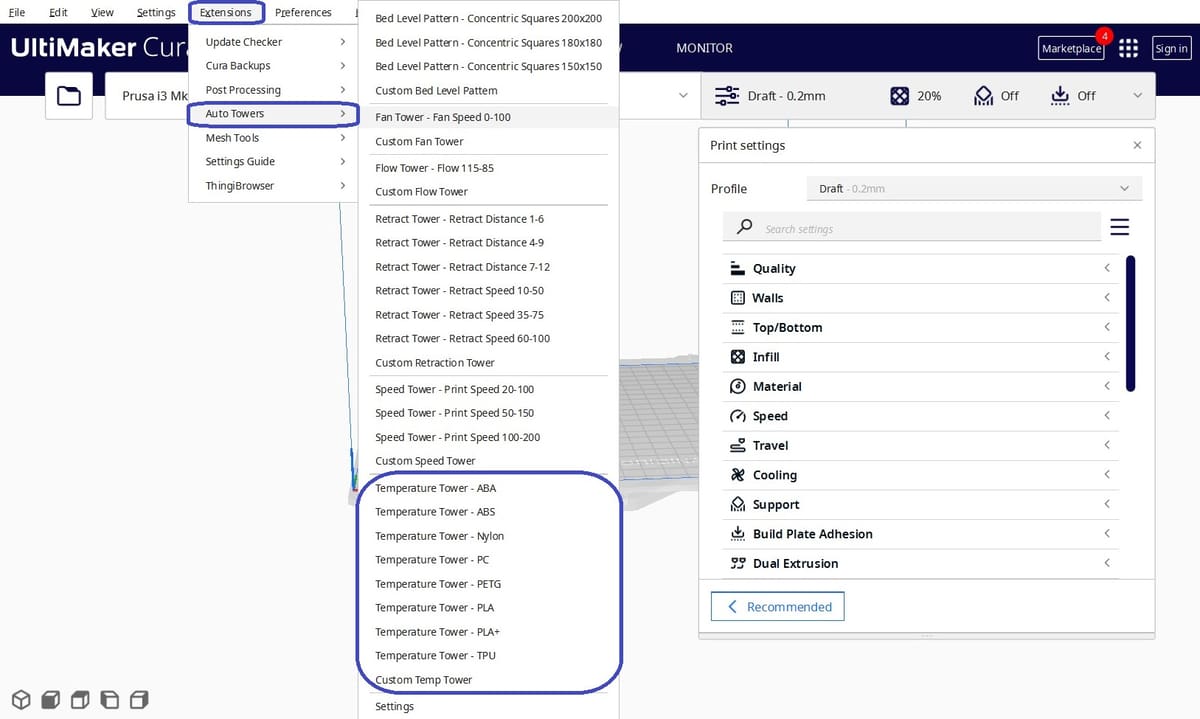1200x719 pixels.
Task: Choose Temperature Tower - ABS
Action: pyautogui.click(x=488, y=512)
